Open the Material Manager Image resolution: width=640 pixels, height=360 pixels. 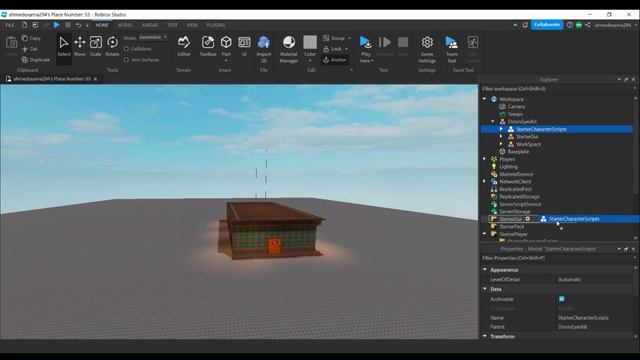pos(289,49)
